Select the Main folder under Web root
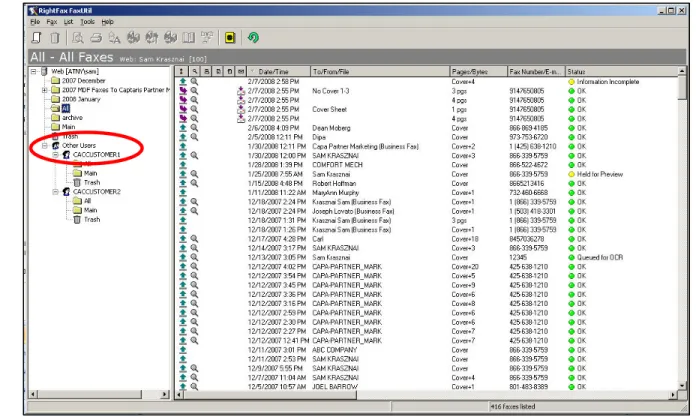The image size is (696, 417). (x=63, y=127)
